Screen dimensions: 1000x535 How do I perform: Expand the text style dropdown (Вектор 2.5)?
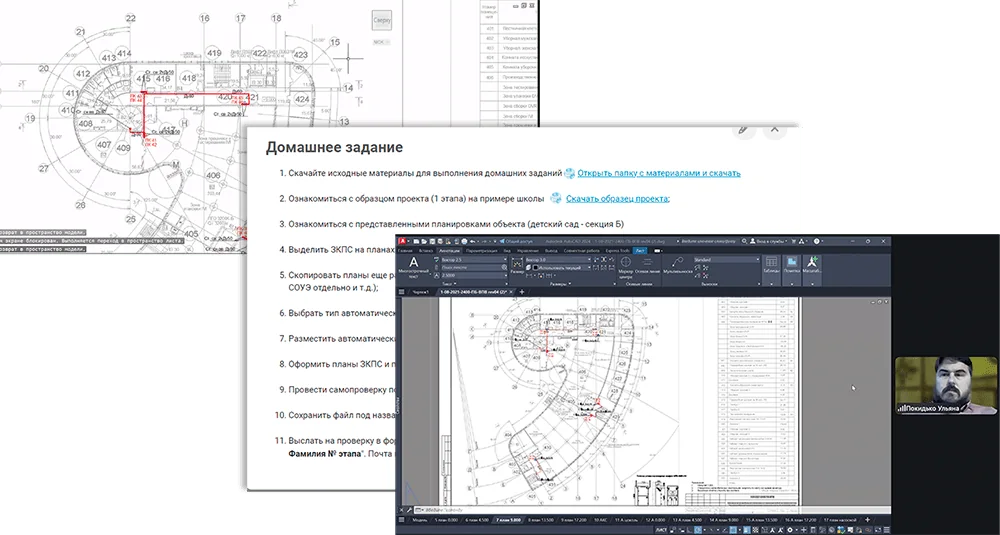click(x=505, y=260)
